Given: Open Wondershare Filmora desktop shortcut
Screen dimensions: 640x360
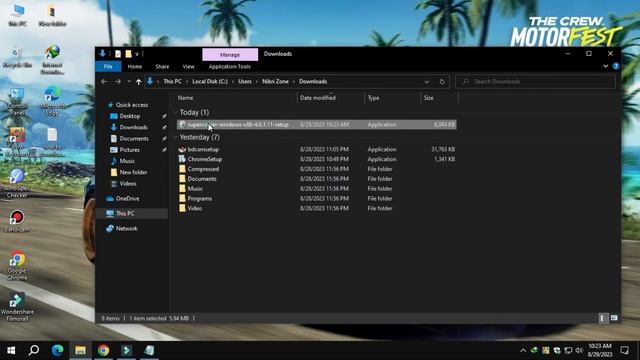Looking at the screenshot, I should (17, 307).
